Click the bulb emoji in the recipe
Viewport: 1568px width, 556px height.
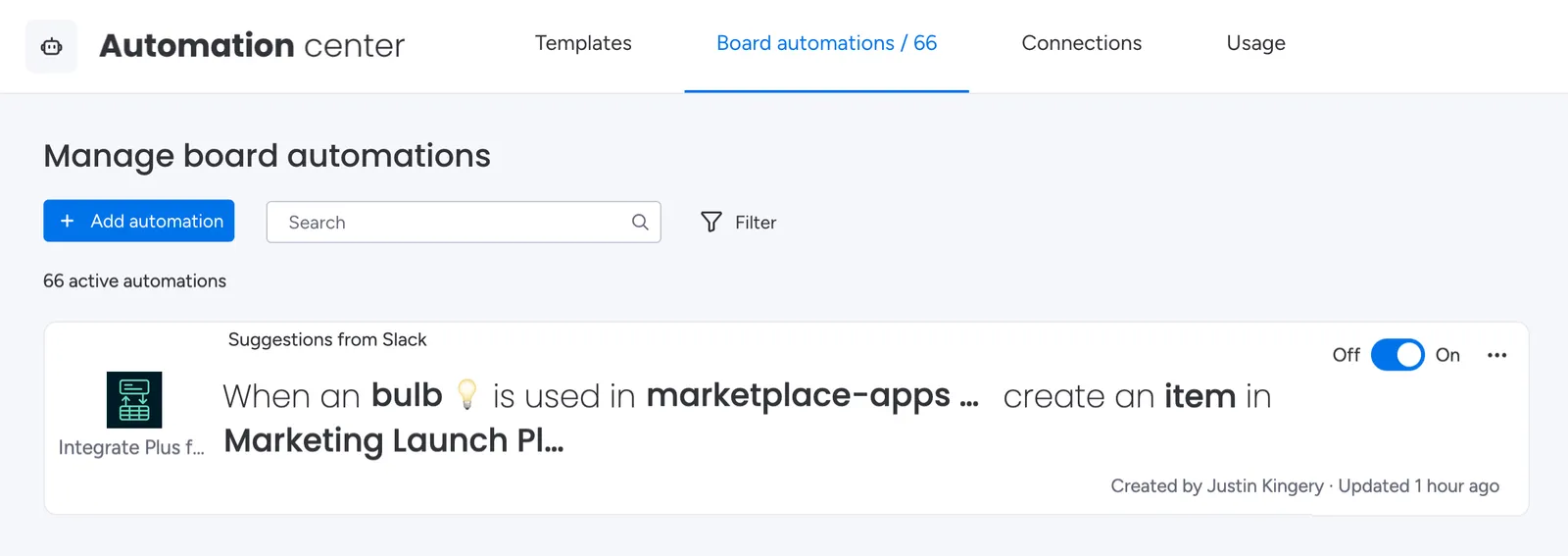[467, 394]
